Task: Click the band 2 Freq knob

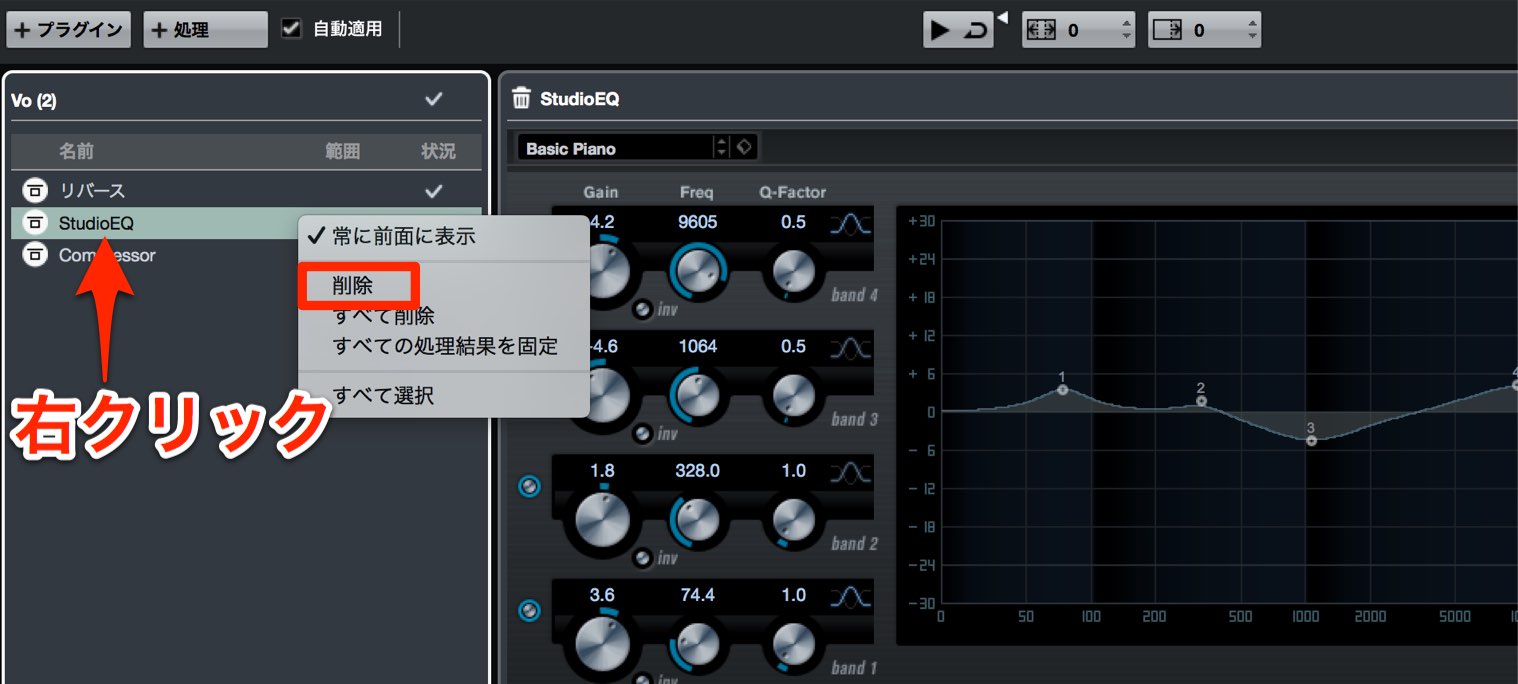Action: [698, 518]
